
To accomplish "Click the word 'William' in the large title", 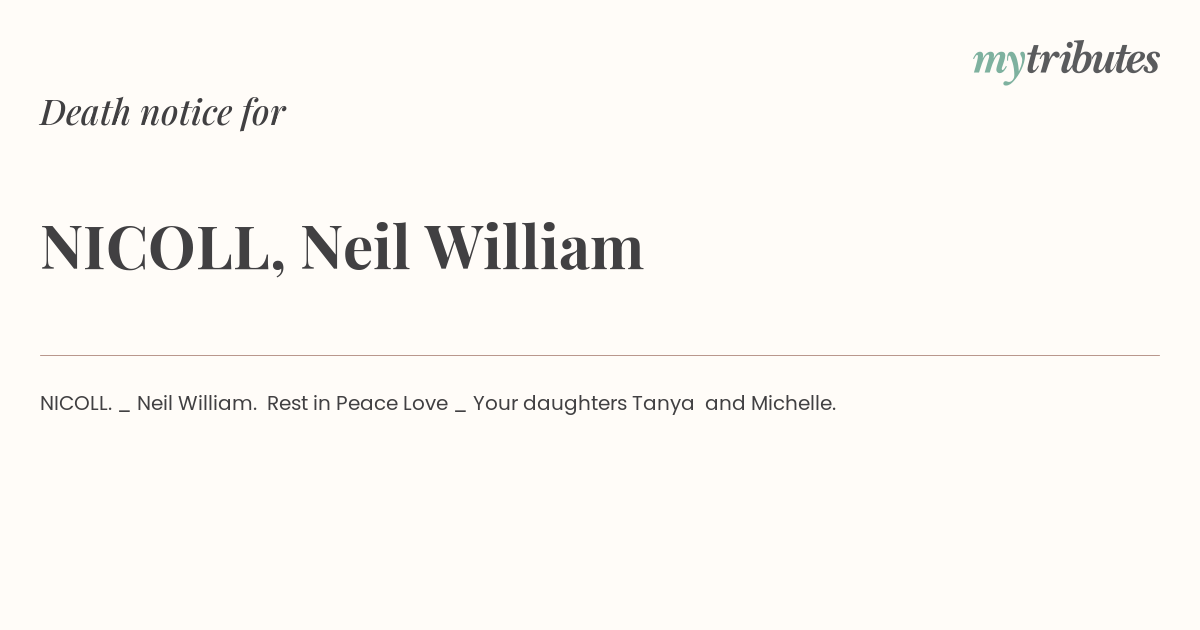I will point(534,246).
